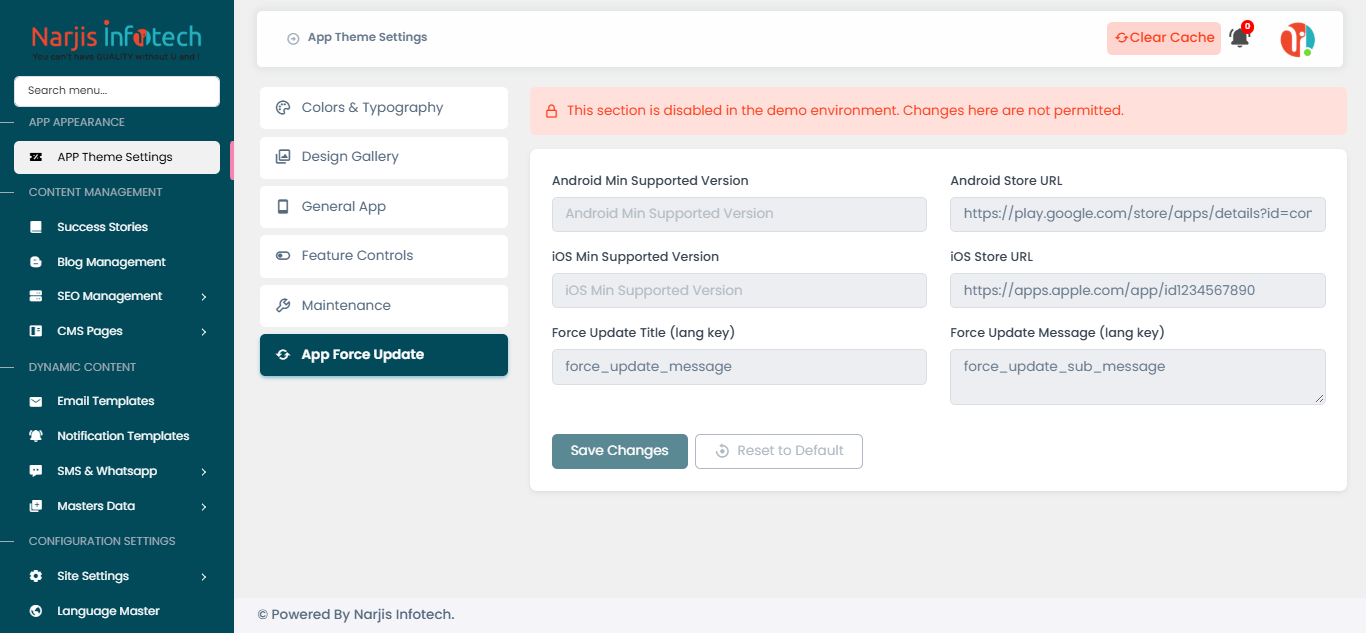Switch to the Feature Controls tab
Viewport: 1366px width, 633px height.
(x=384, y=256)
